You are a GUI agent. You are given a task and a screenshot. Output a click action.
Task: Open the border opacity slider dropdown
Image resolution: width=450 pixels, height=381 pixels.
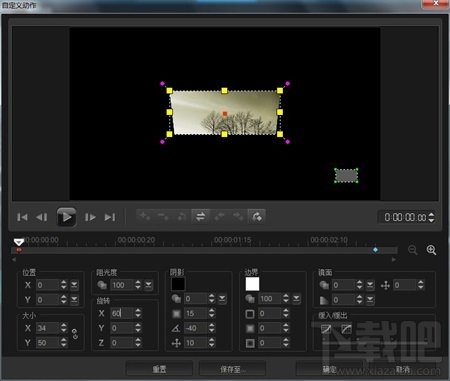pos(296,299)
